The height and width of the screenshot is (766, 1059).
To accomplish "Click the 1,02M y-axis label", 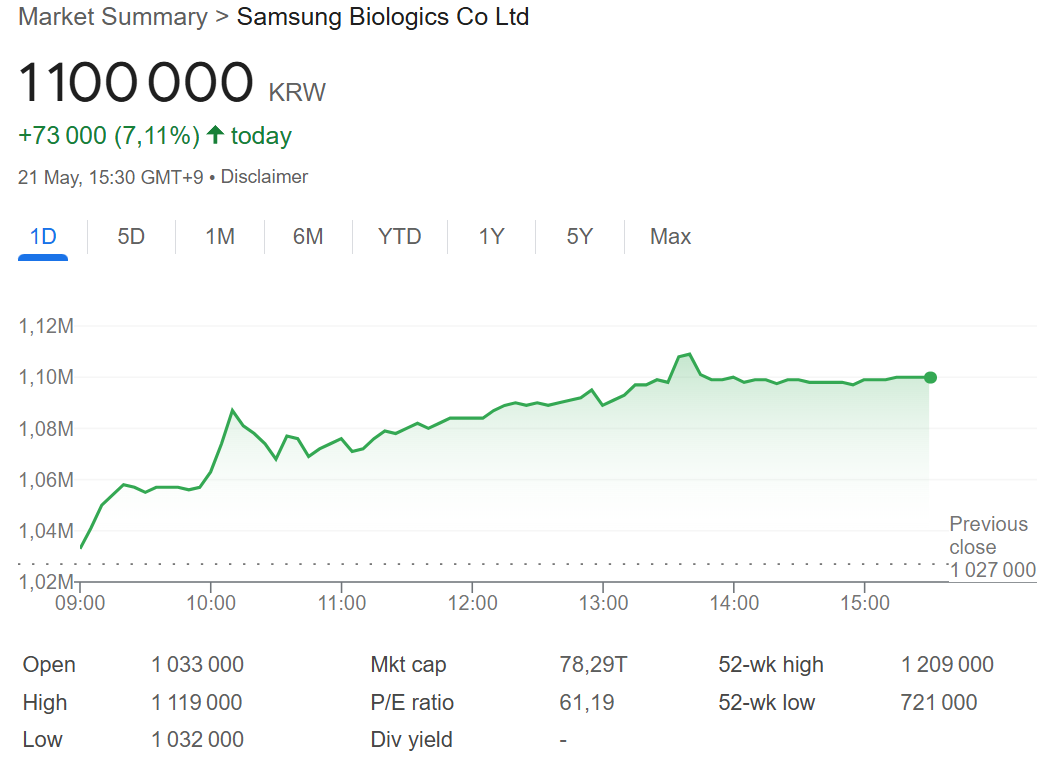I will click(46, 582).
